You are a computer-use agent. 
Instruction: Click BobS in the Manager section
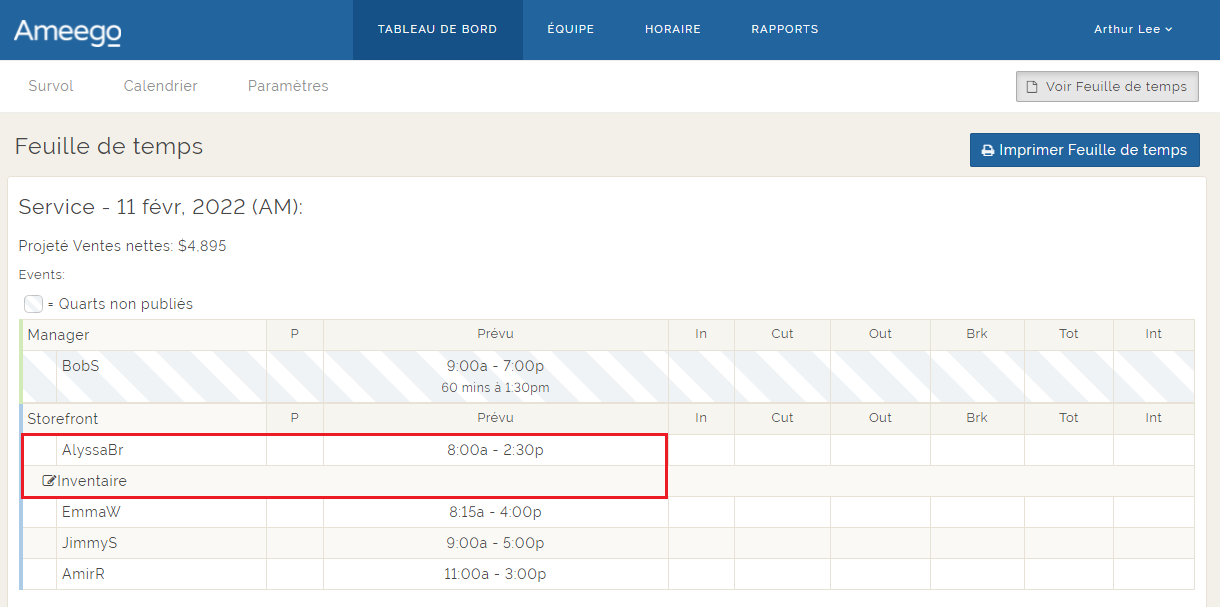coord(80,366)
